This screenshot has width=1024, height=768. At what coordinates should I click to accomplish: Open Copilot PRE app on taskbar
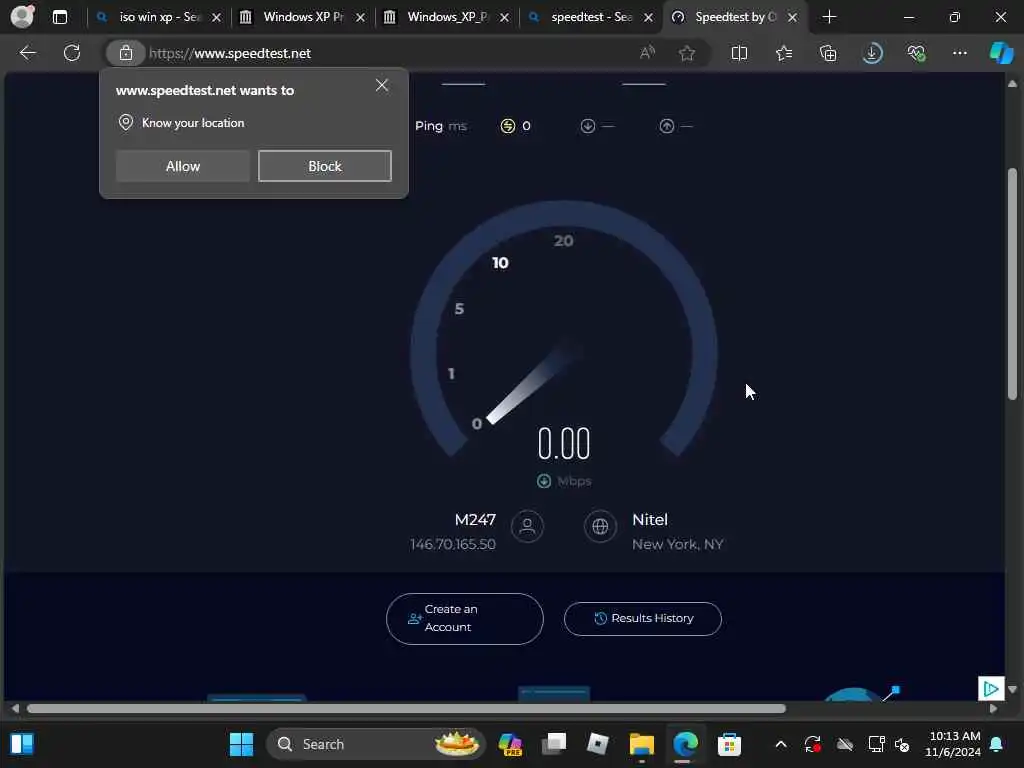tap(510, 744)
